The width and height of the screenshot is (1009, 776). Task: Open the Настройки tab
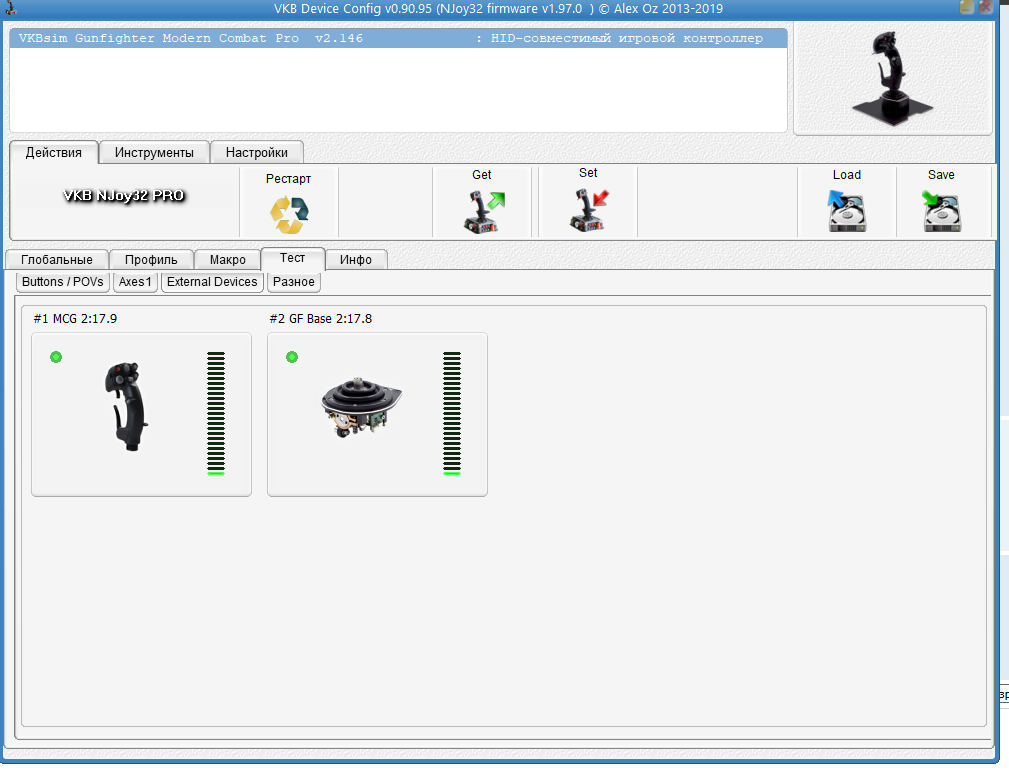[256, 152]
